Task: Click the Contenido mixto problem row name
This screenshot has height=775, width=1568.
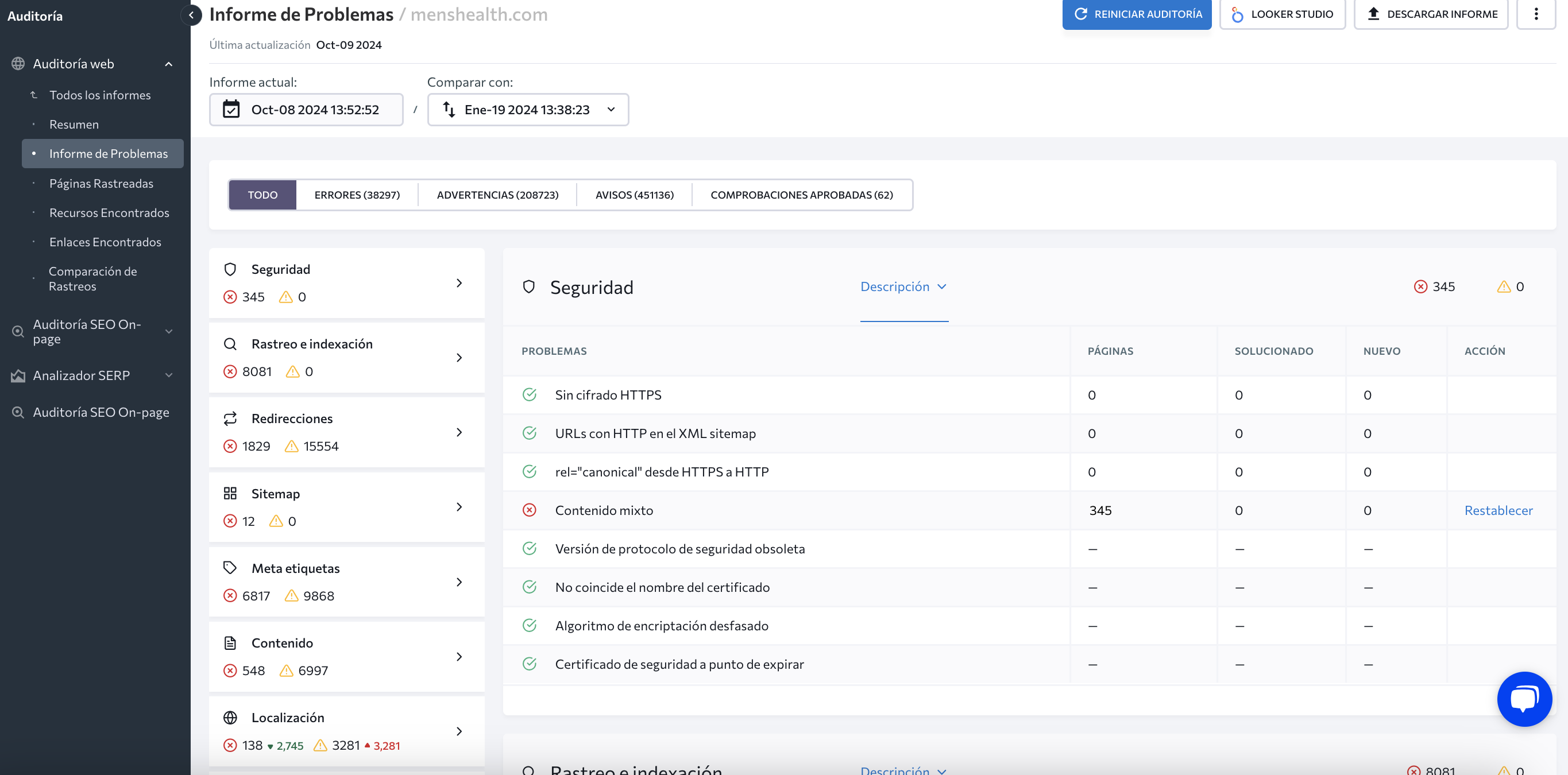Action: [x=604, y=510]
